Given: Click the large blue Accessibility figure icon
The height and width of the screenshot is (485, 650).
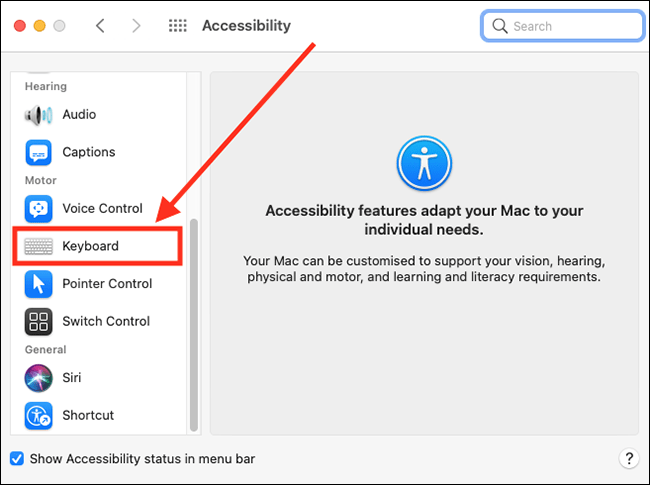Looking at the screenshot, I should [x=424, y=163].
